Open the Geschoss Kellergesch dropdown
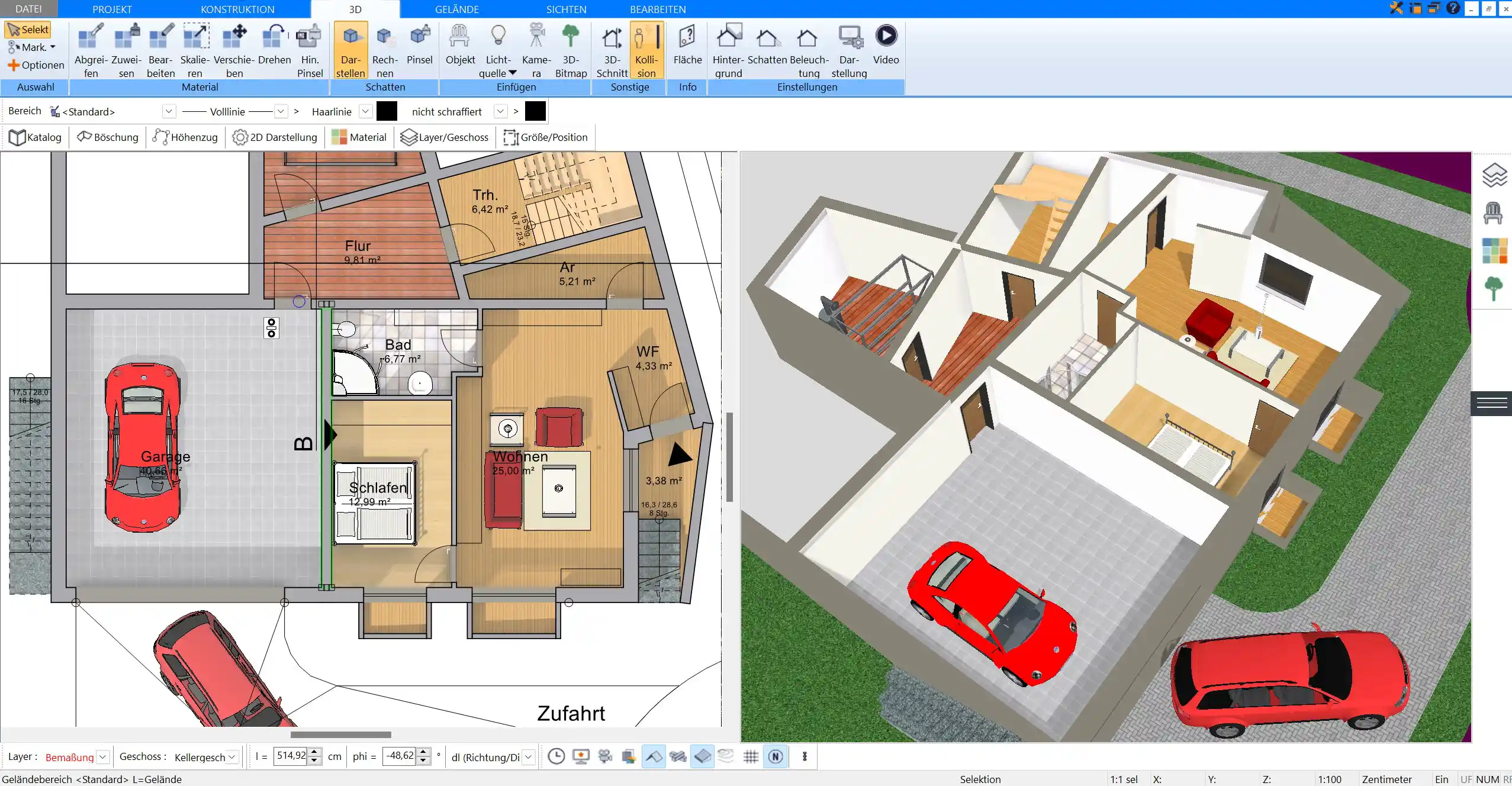1512x786 pixels. 232,757
